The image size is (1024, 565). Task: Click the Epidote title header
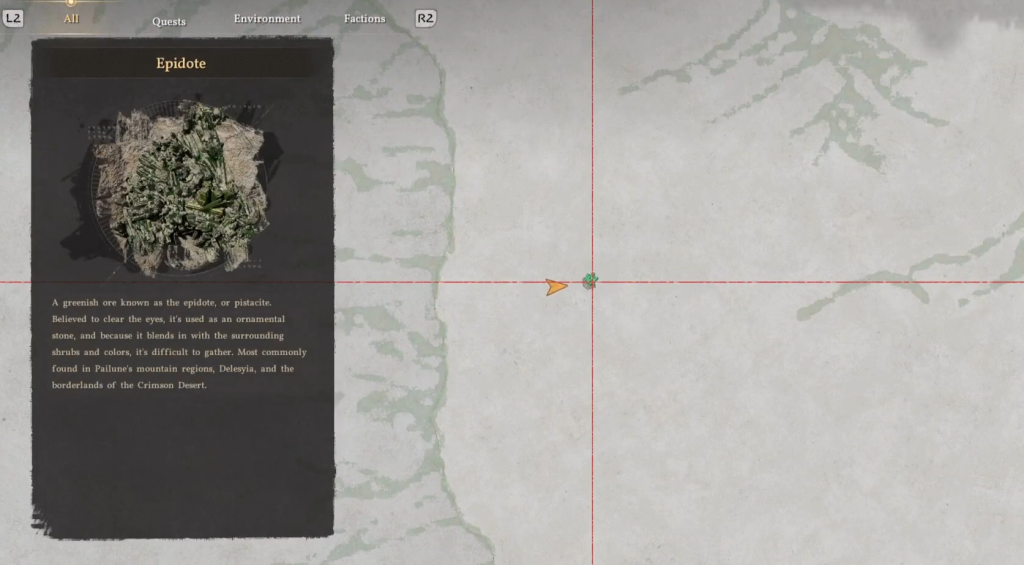pyautogui.click(x=181, y=64)
